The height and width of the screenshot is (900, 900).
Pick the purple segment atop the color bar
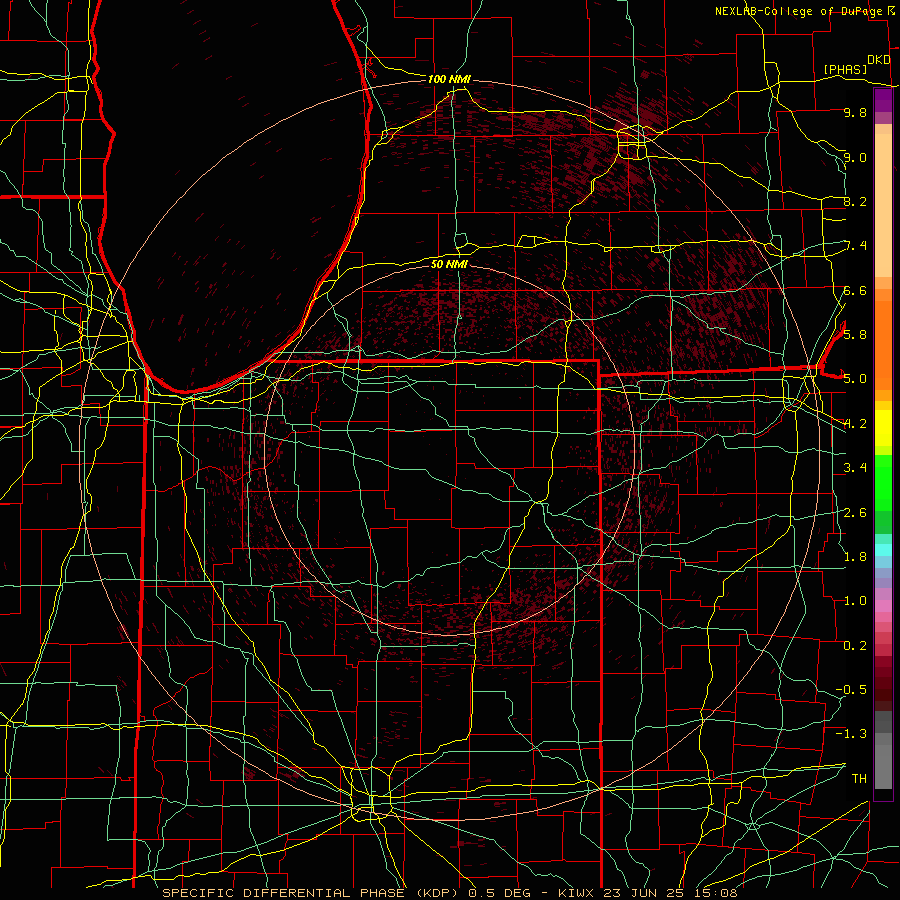click(883, 101)
